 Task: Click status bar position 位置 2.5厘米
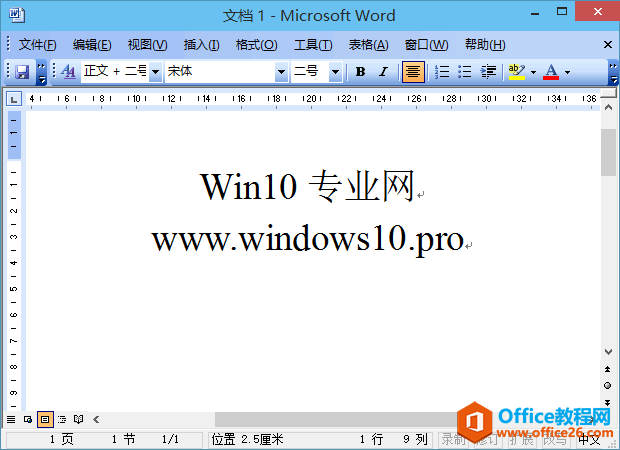[248, 439]
